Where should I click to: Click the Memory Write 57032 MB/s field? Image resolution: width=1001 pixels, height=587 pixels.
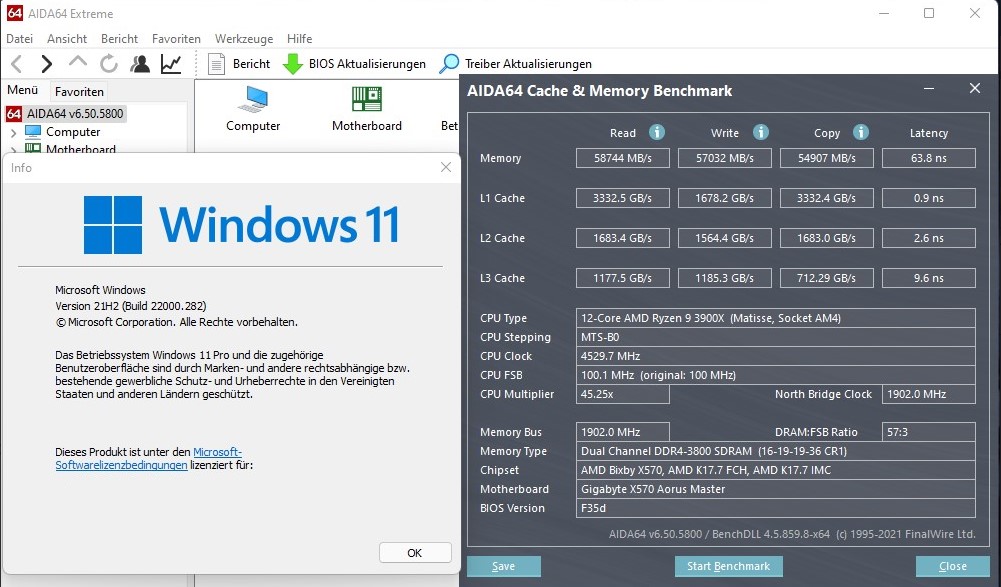pos(725,158)
